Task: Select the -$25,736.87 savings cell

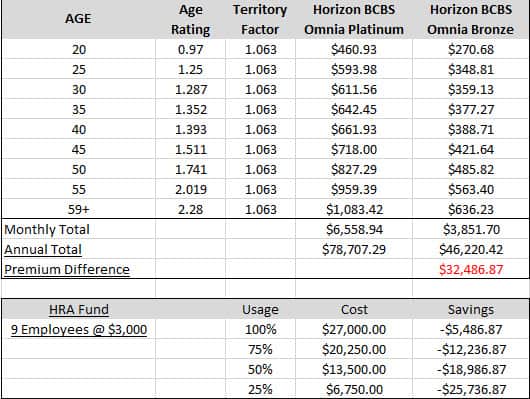Action: (x=471, y=389)
